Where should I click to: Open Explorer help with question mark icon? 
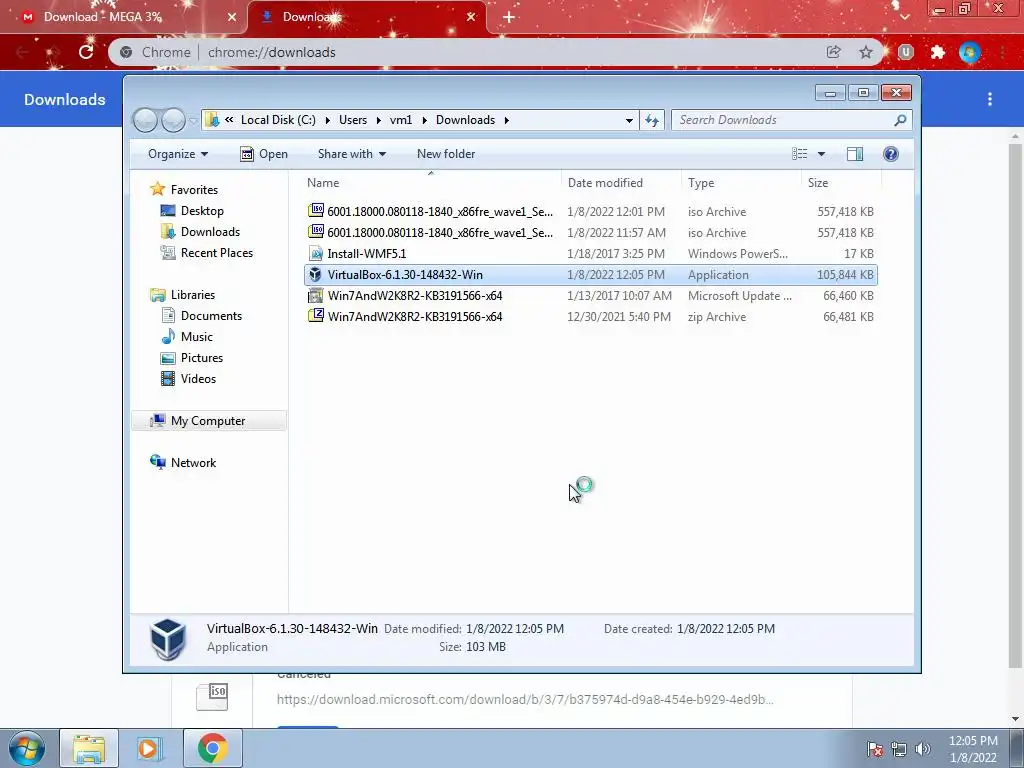click(x=891, y=154)
